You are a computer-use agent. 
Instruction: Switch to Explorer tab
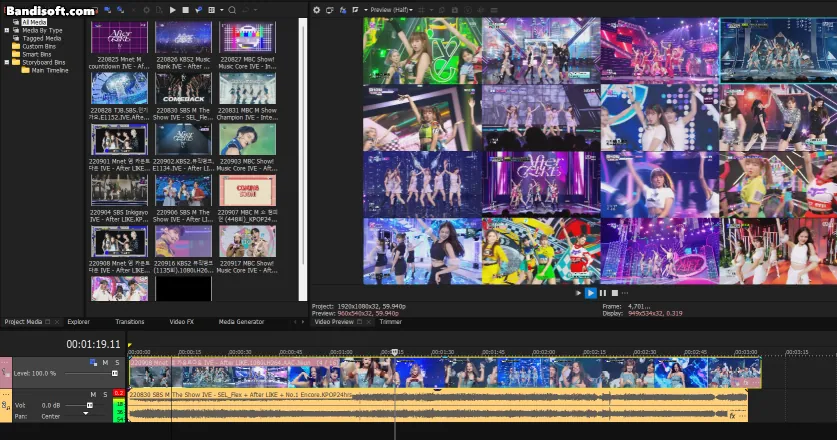[78, 321]
